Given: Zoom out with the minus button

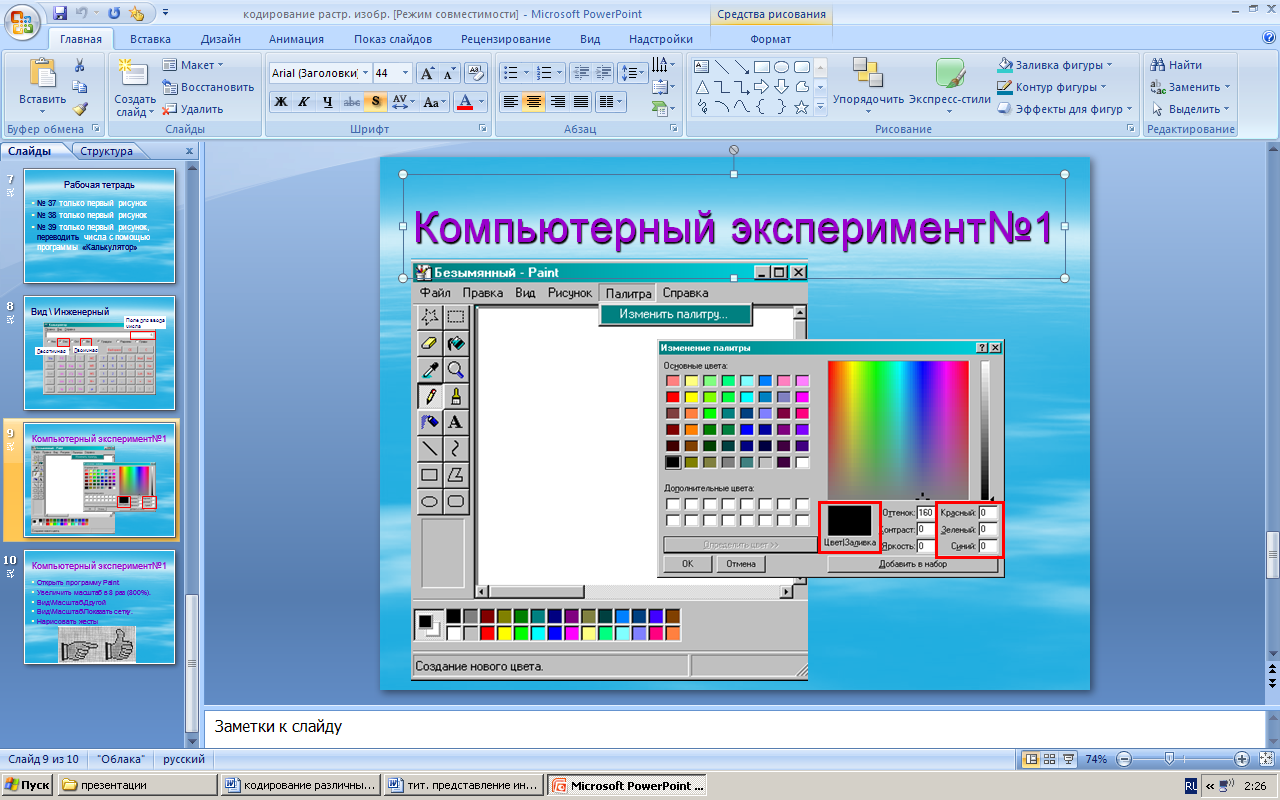Looking at the screenshot, I should click(x=1123, y=759).
